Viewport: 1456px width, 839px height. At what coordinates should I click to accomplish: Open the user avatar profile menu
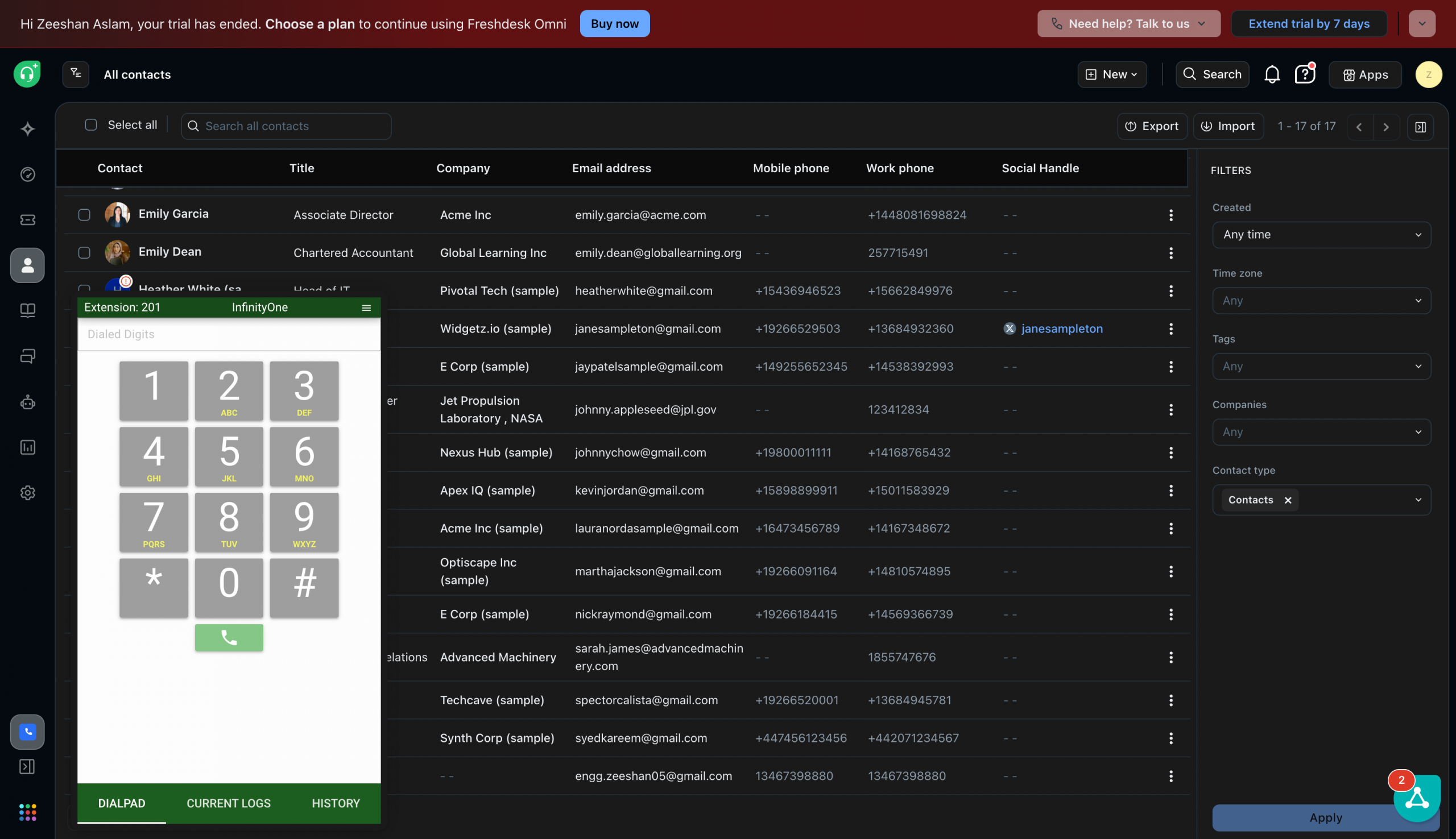click(x=1428, y=74)
